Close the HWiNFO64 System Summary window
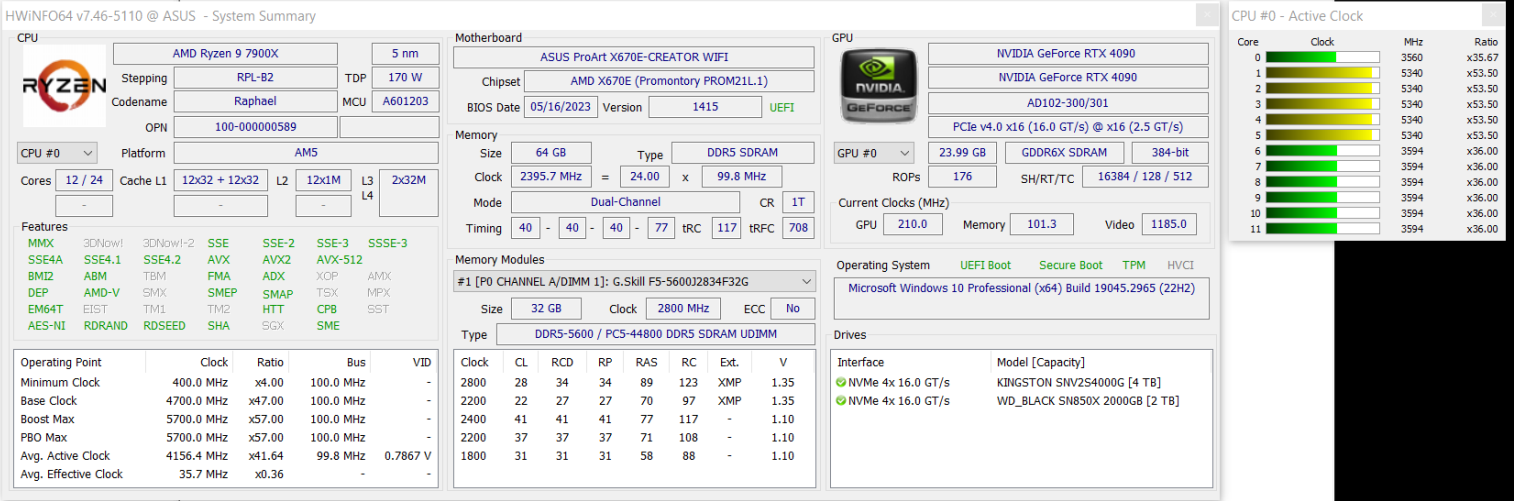 (x=1208, y=16)
